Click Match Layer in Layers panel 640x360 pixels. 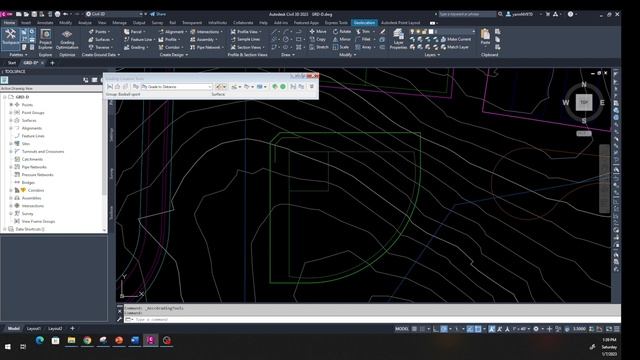[x=454, y=47]
